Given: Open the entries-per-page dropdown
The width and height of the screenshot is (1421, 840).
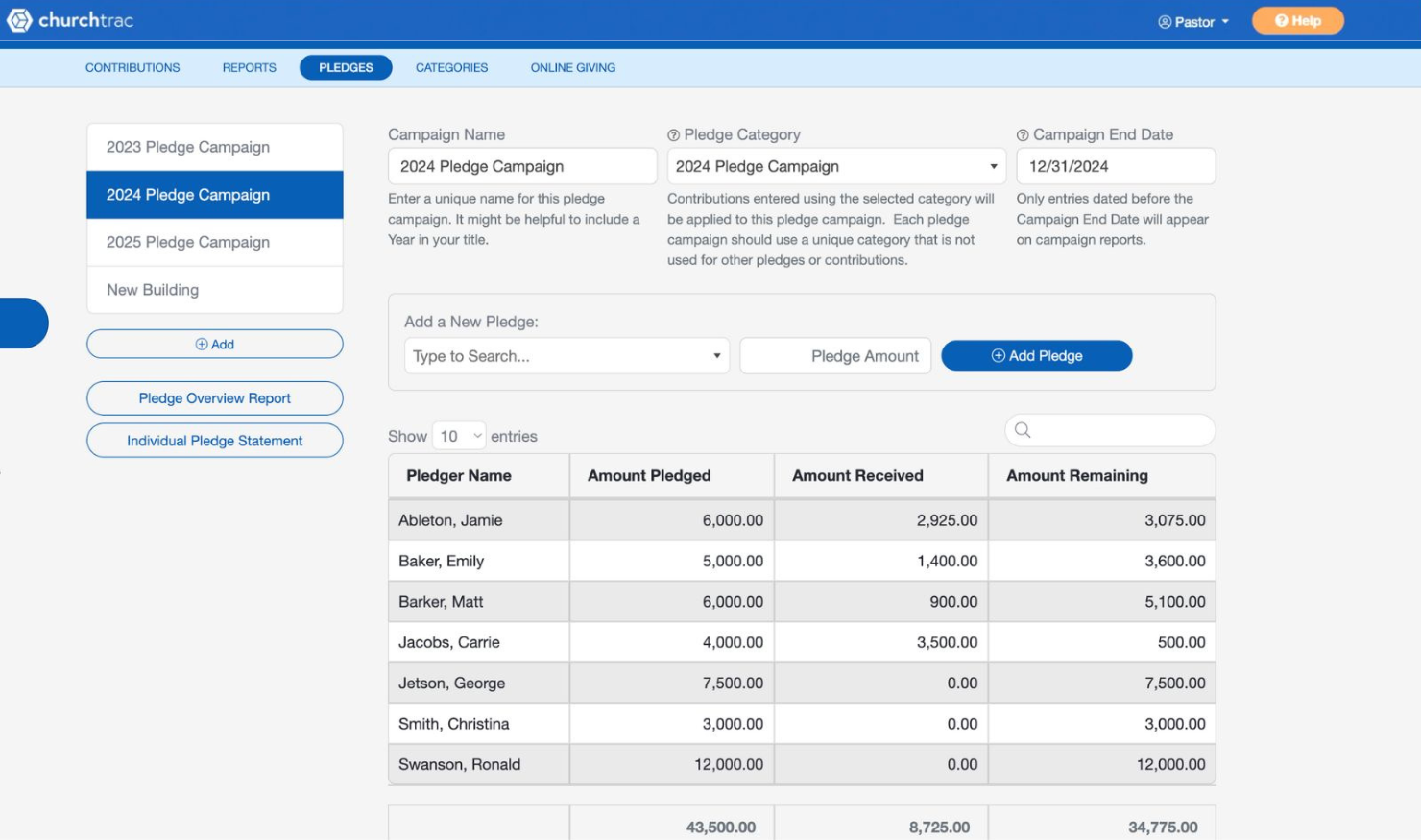Looking at the screenshot, I should [460, 435].
